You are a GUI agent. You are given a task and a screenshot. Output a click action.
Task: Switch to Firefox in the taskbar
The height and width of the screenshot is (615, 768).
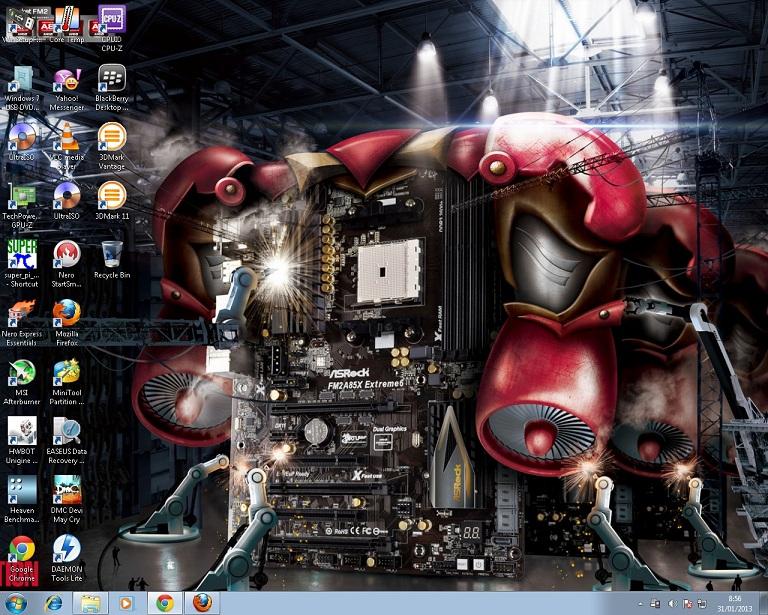click(202, 603)
